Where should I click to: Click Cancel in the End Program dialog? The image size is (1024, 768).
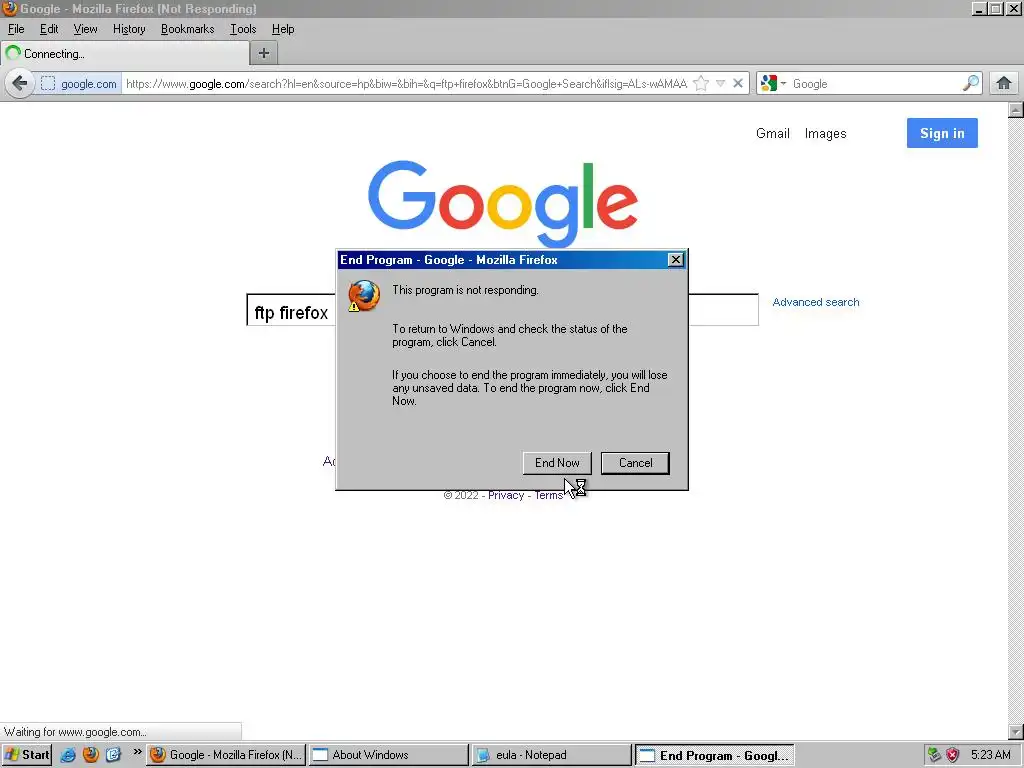[635, 463]
